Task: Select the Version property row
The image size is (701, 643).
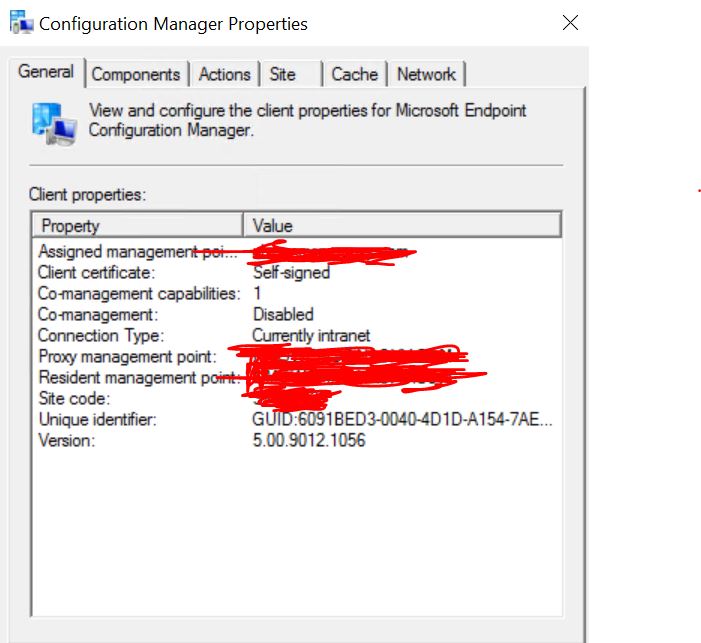Action: [297, 441]
